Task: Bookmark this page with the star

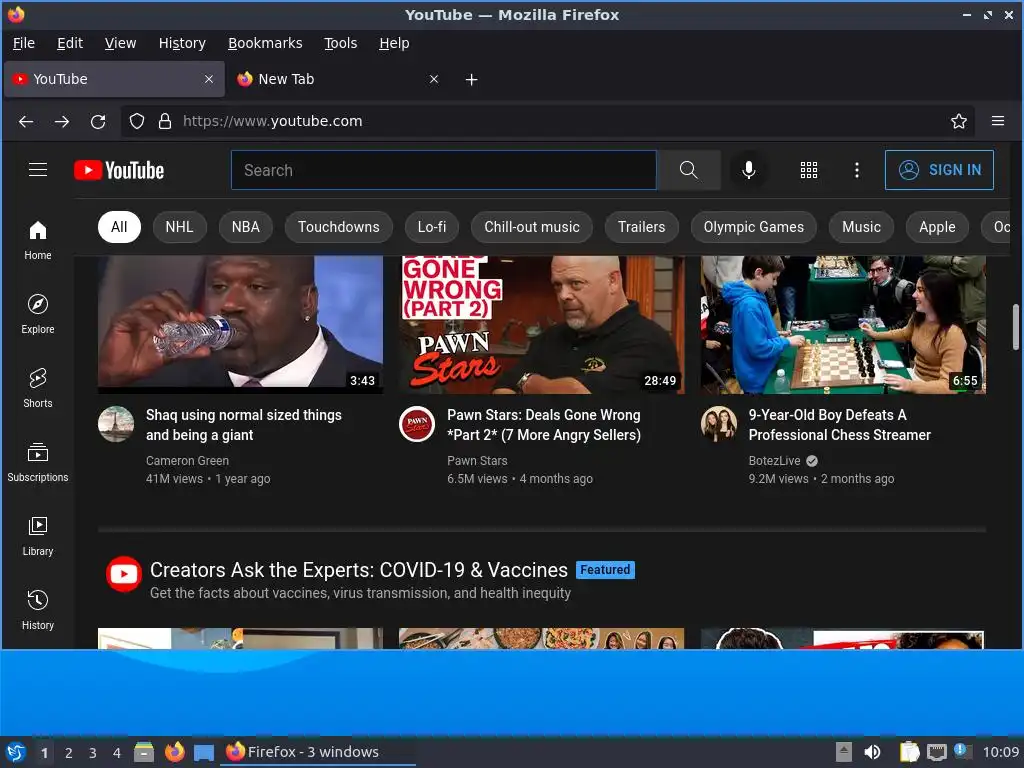Action: tap(959, 121)
